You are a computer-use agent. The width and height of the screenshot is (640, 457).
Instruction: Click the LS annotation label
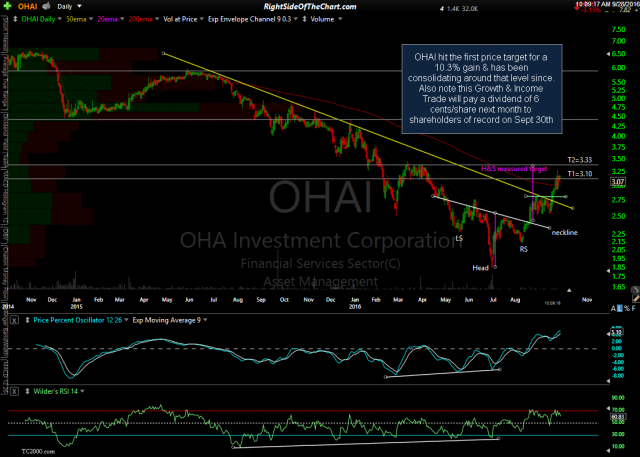(x=459, y=238)
